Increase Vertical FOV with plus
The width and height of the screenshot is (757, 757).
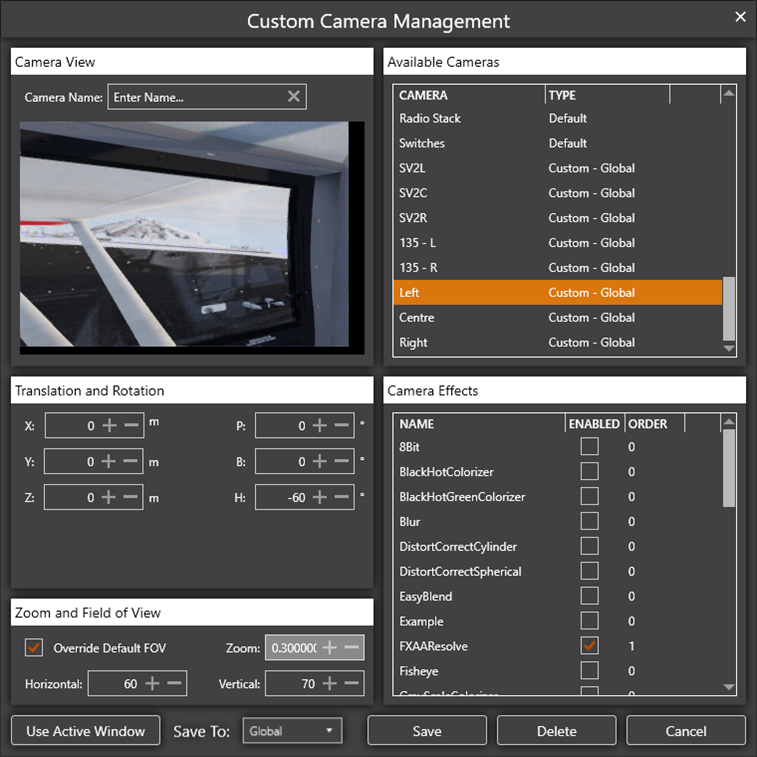tap(330, 683)
